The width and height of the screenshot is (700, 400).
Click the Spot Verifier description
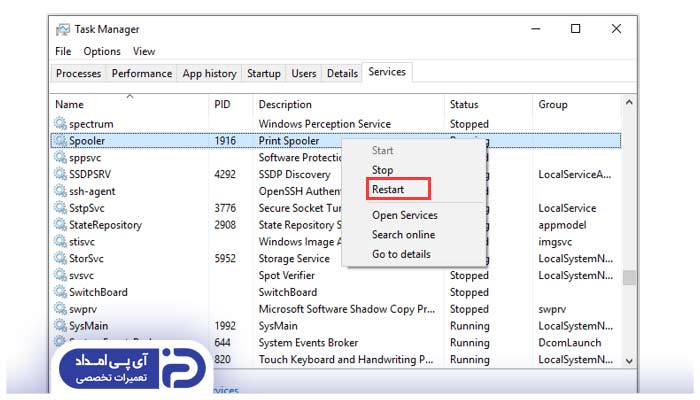287,275
